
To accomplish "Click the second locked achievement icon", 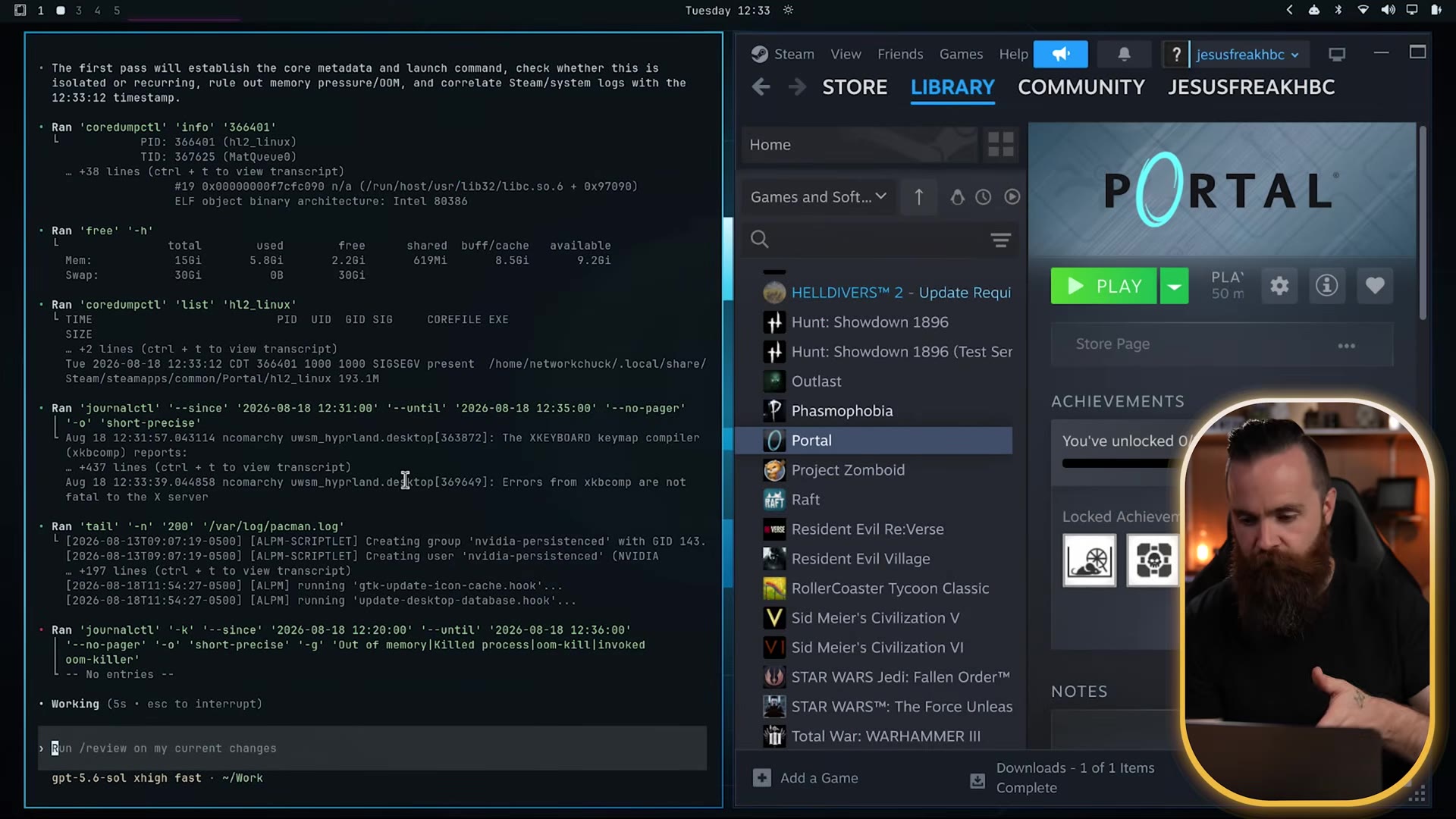I will pyautogui.click(x=1153, y=560).
